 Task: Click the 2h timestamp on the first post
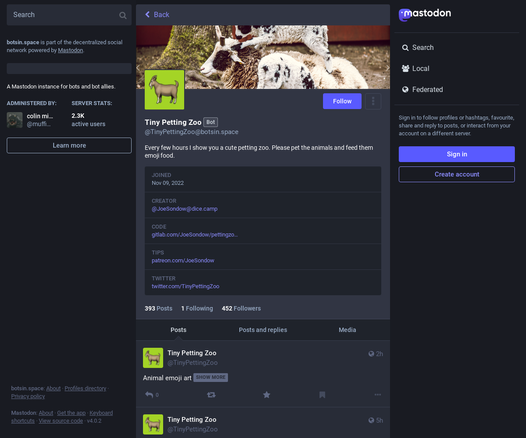click(x=379, y=353)
